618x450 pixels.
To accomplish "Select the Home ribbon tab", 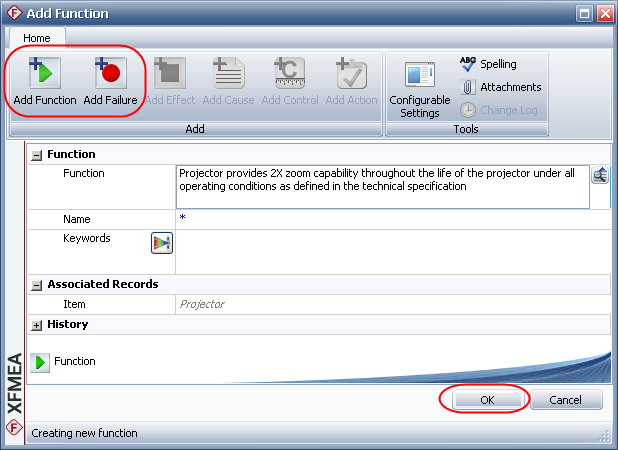I will [37, 38].
